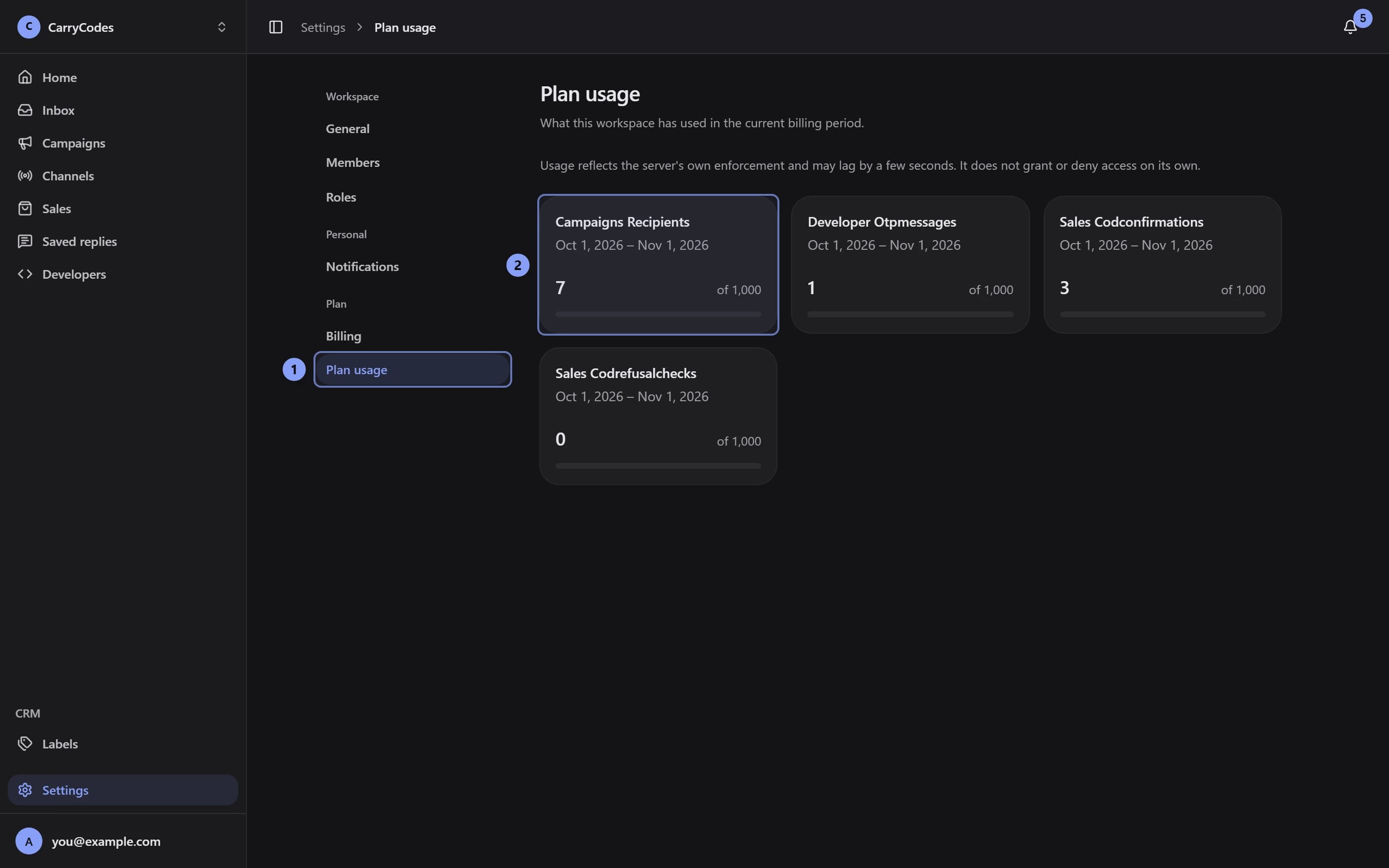The width and height of the screenshot is (1389, 868).
Task: Open notifications bell icon
Action: coord(1350,27)
